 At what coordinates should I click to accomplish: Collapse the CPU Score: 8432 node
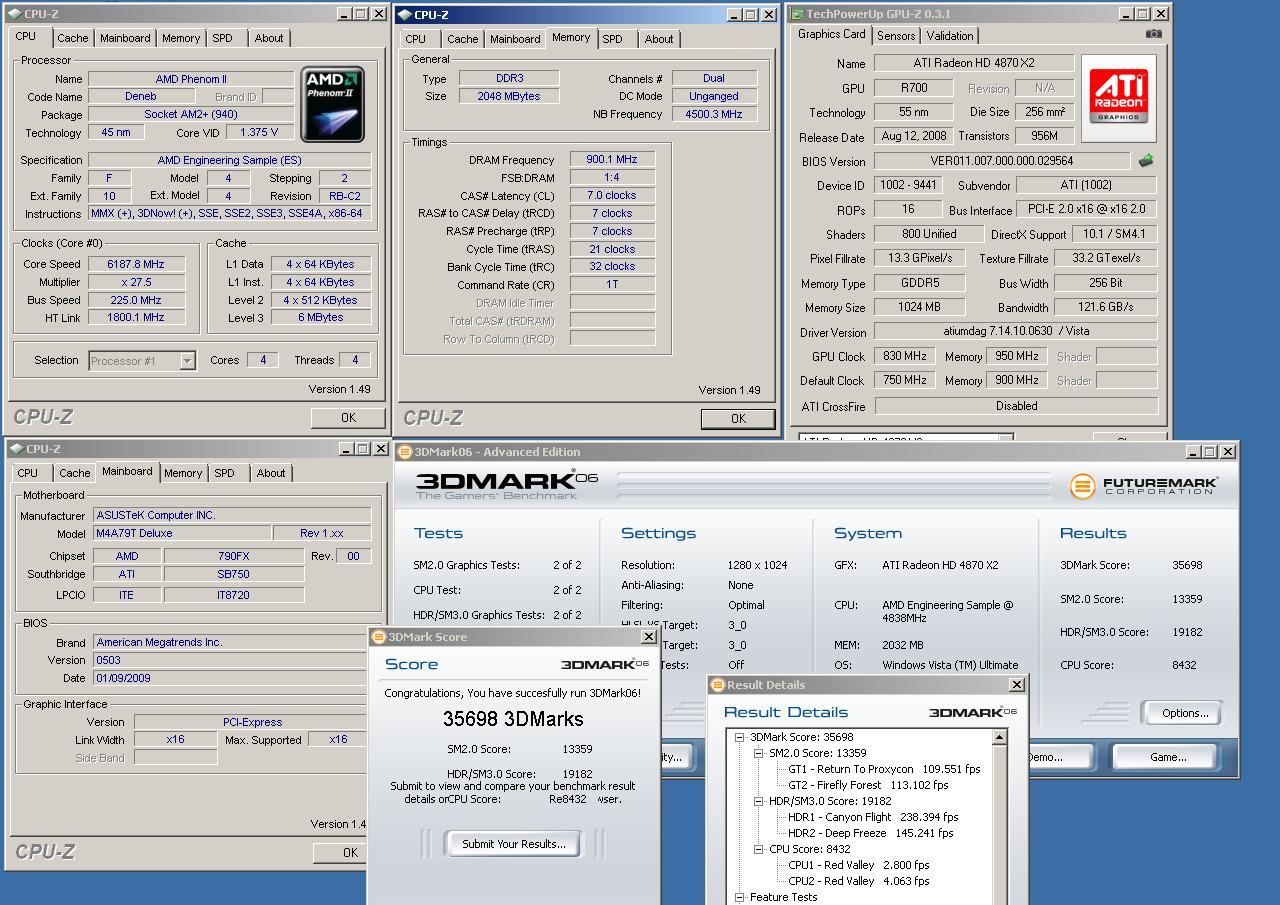[759, 849]
